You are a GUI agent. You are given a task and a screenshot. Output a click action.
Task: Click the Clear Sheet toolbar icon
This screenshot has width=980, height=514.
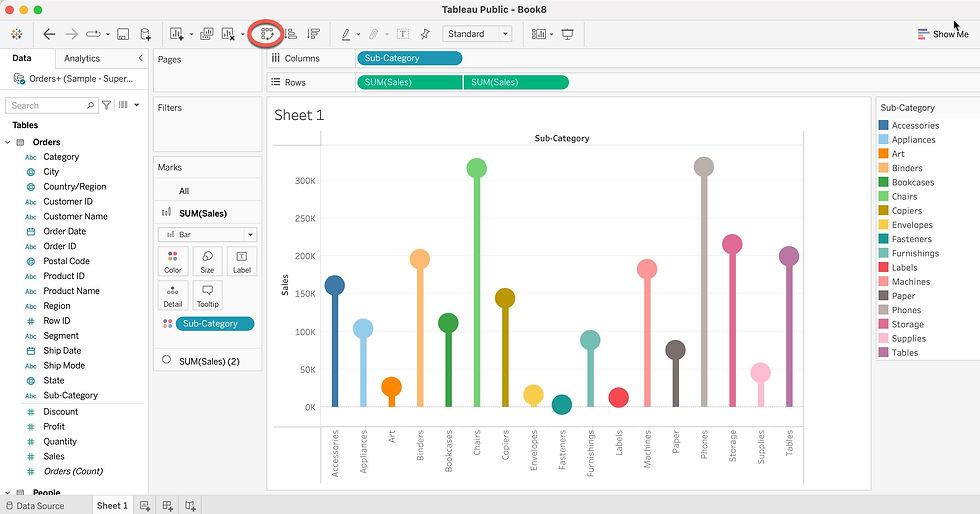(229, 34)
